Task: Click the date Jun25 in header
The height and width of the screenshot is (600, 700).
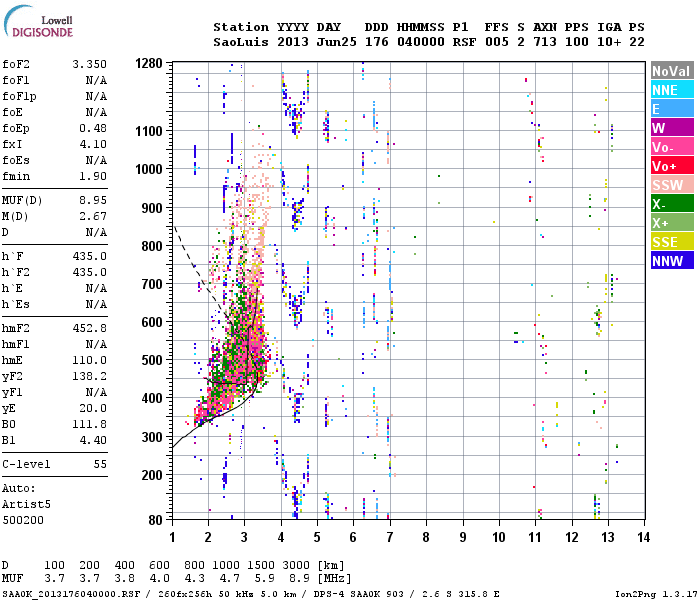Action: pos(336,42)
